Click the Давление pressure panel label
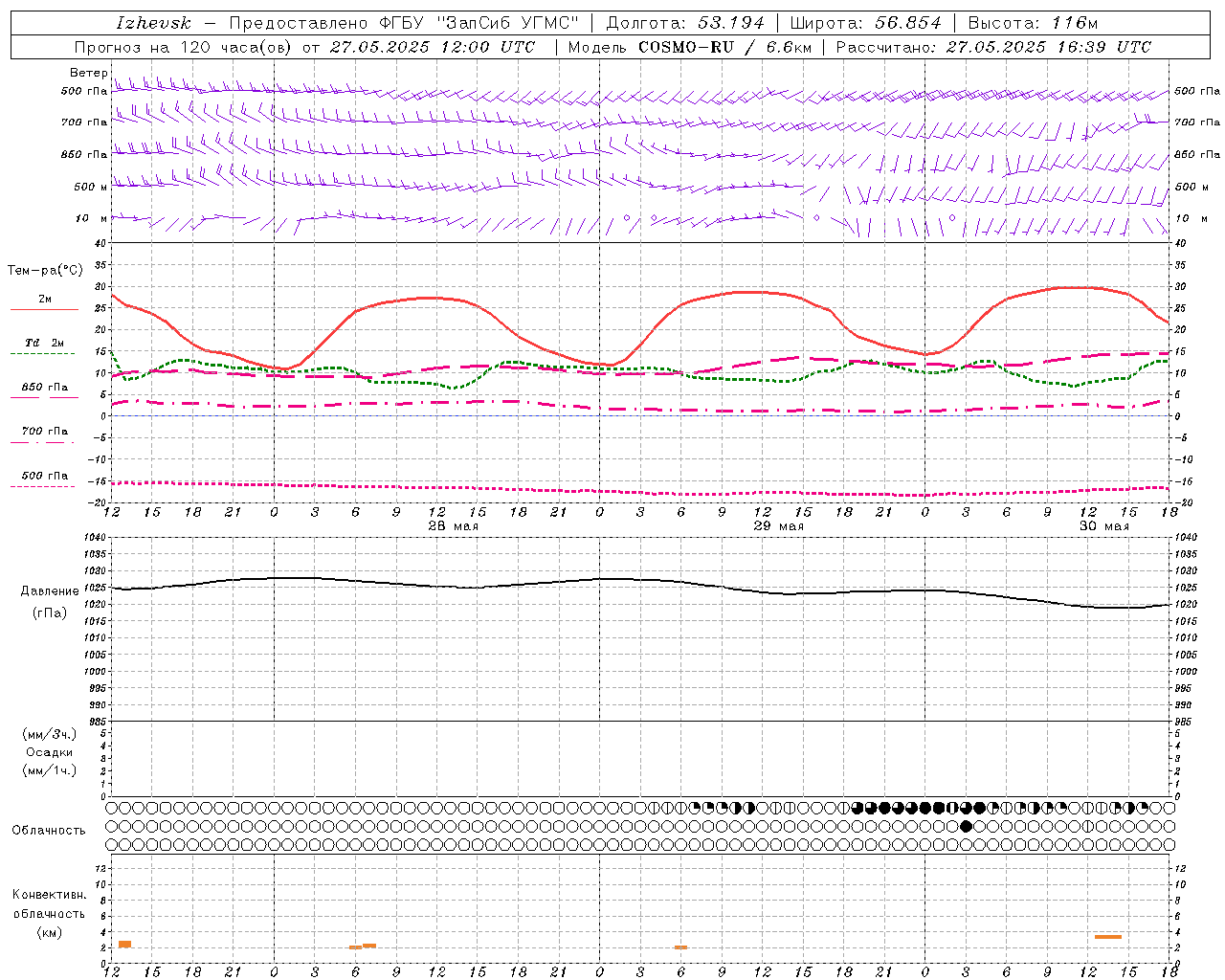The height and width of the screenshot is (980, 1225). click(x=50, y=591)
